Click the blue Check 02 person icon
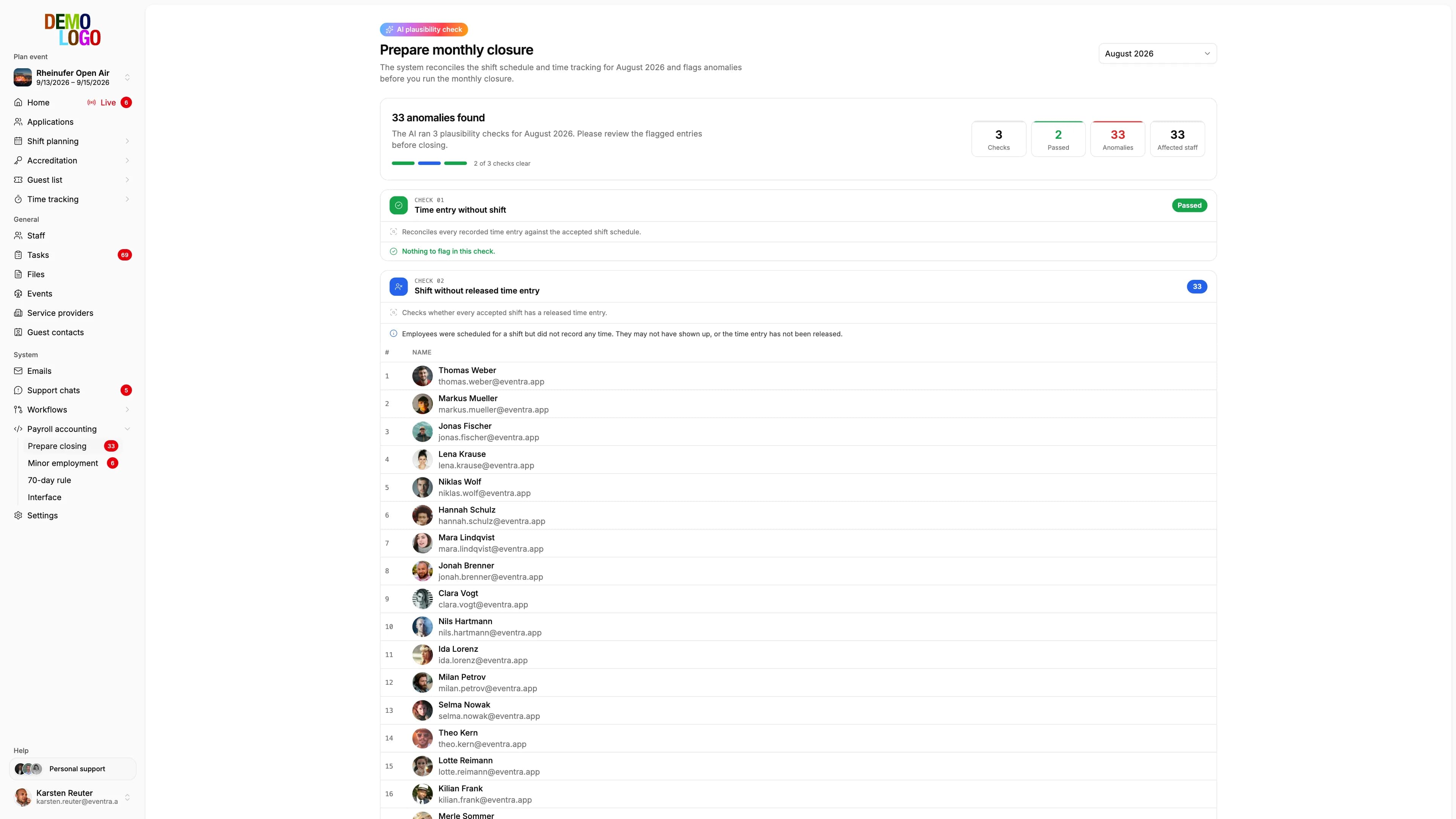This screenshot has width=1456, height=819. click(x=399, y=287)
